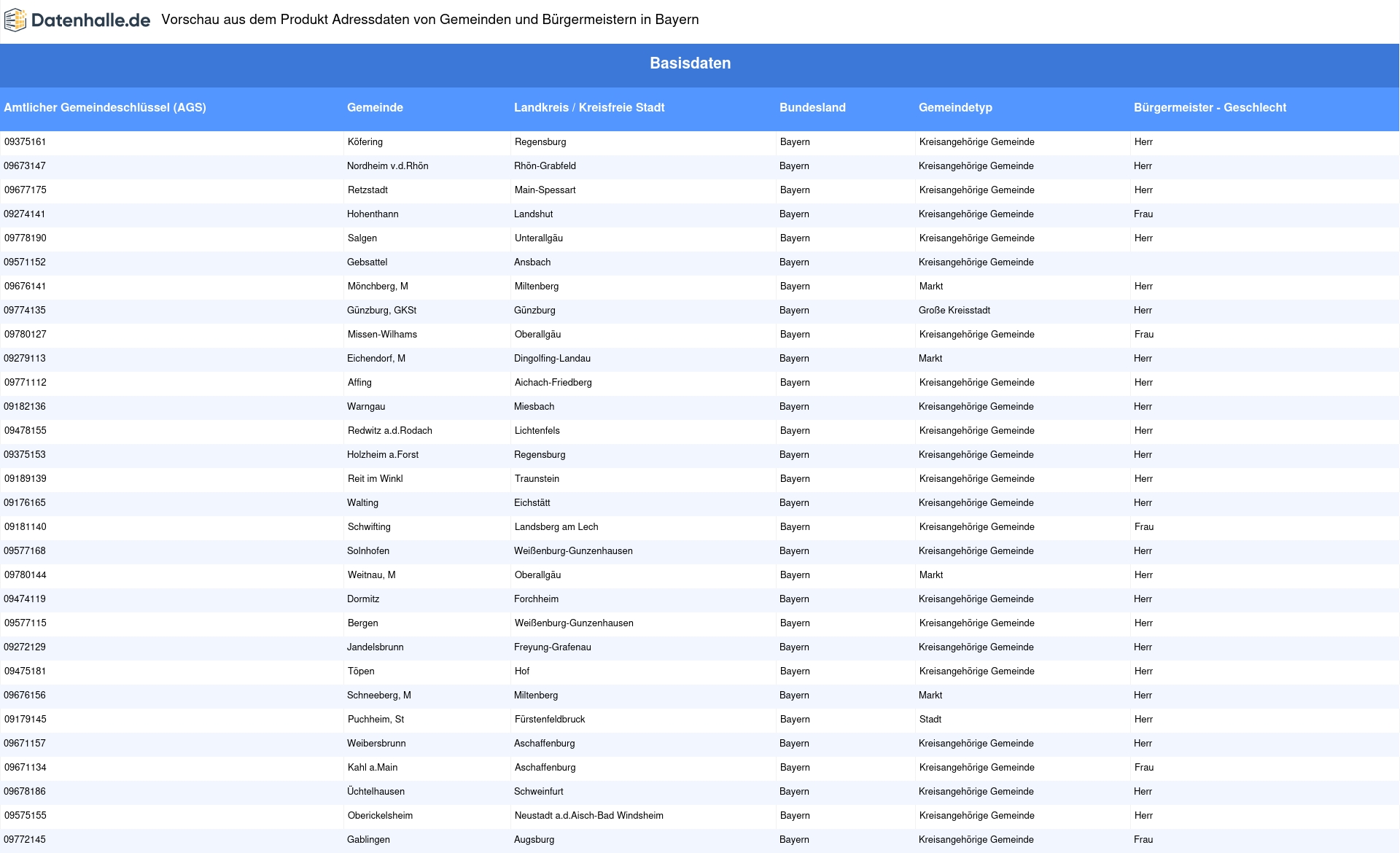Image resolution: width=1400 pixels, height=853 pixels.
Task: Select the Landsberg am Lech cell
Action: point(556,527)
